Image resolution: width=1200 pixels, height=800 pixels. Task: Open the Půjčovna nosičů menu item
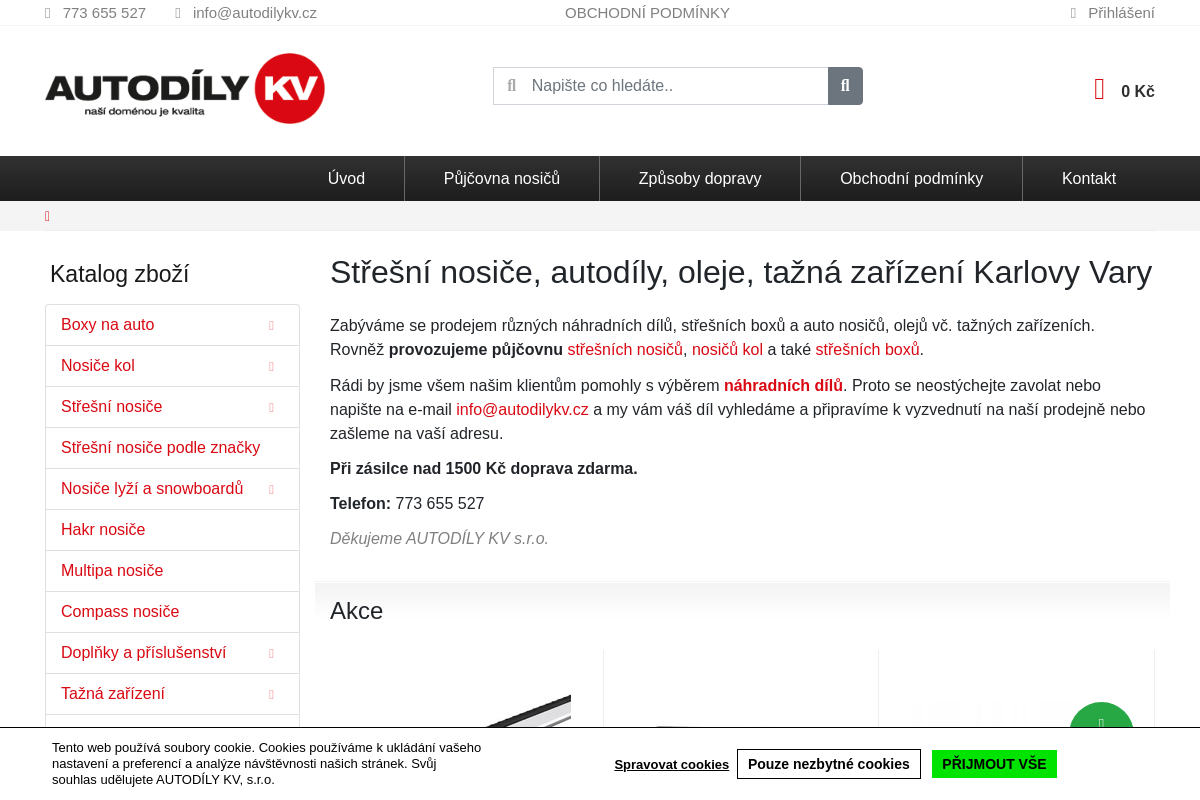[501, 178]
